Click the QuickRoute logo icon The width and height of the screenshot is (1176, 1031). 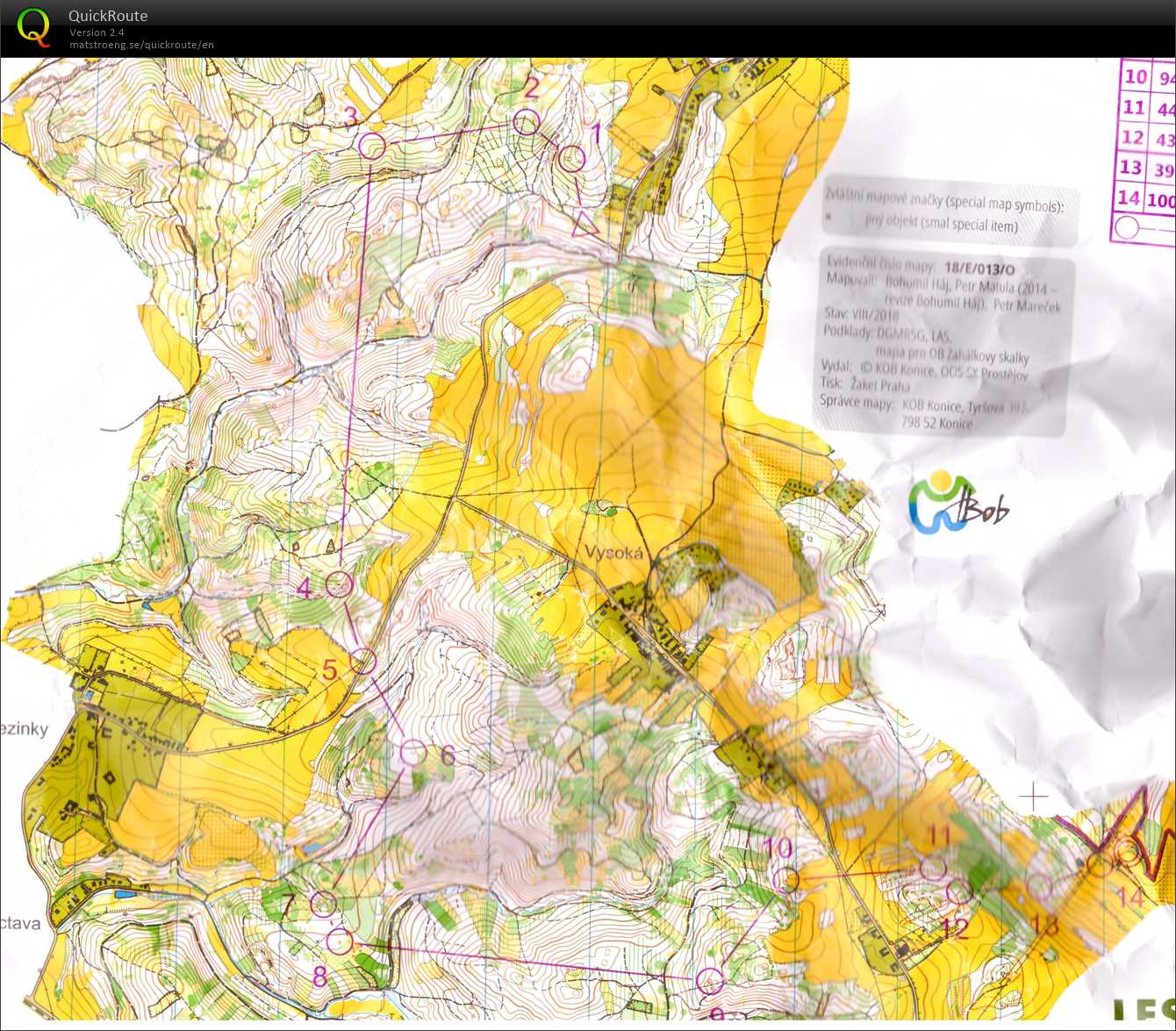point(33,26)
